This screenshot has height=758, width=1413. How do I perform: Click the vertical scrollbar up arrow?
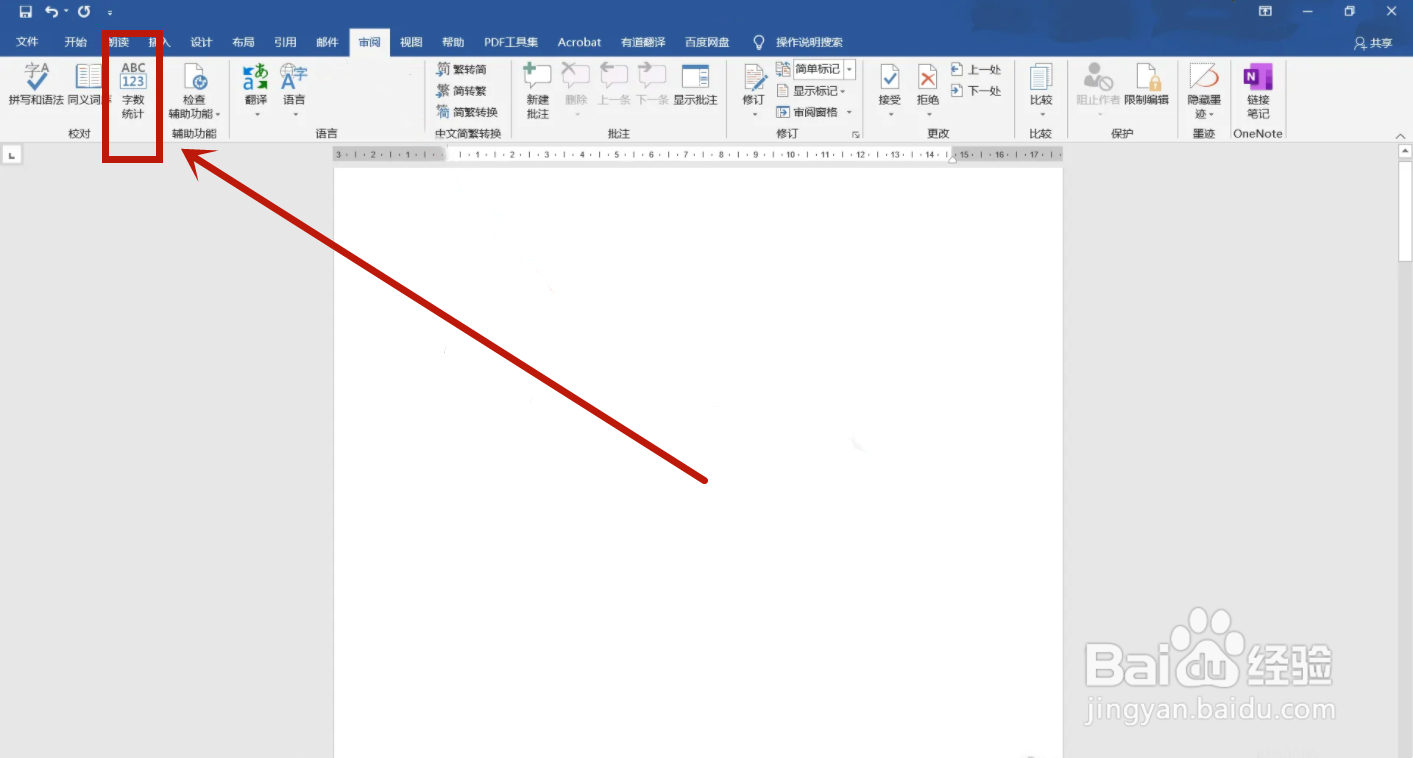[1405, 152]
